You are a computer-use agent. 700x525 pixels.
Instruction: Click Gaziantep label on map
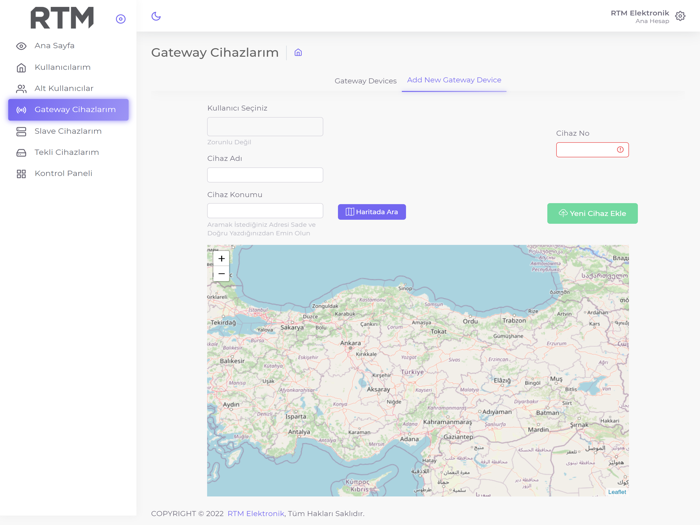tap(458, 437)
